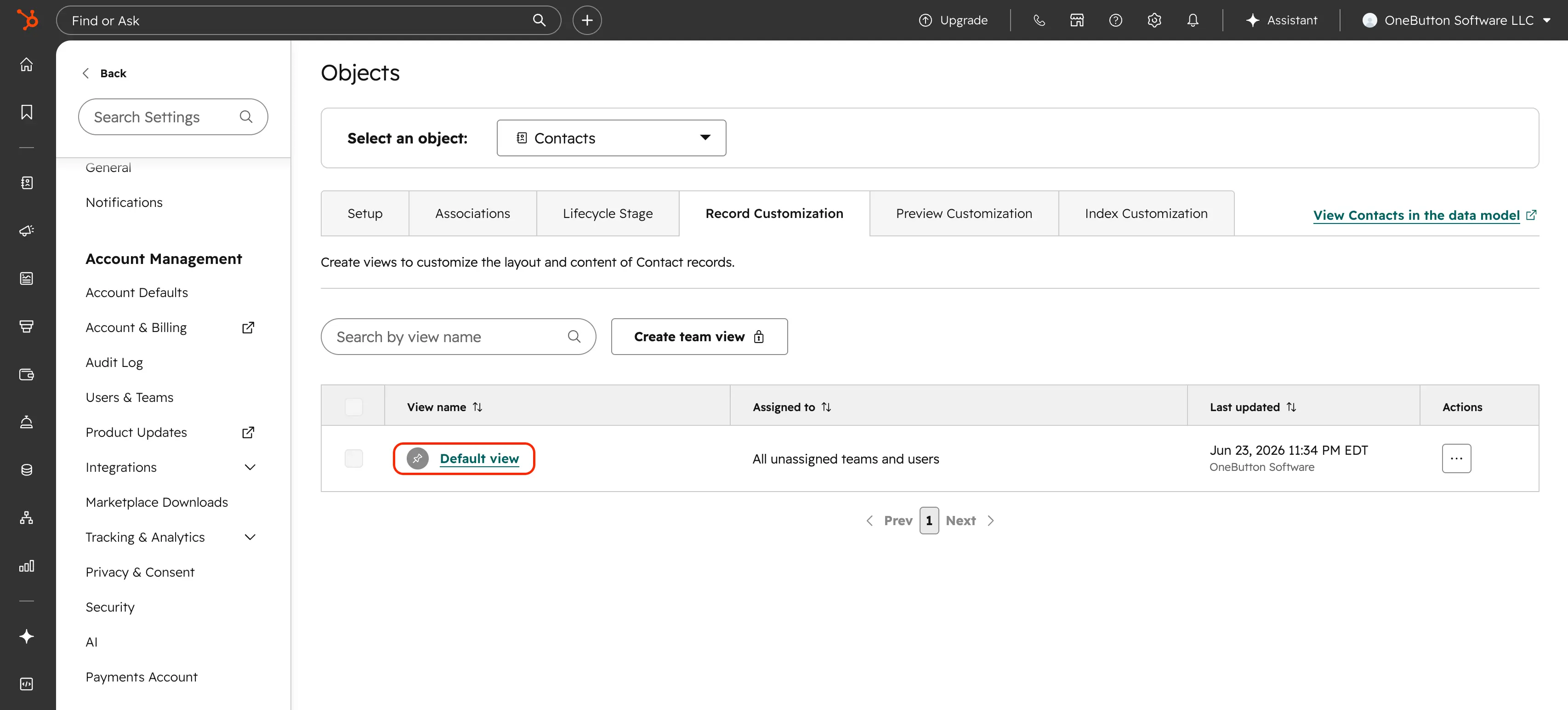Go to the Prev page
Viewport: 1568px width, 710px height.
[889, 521]
